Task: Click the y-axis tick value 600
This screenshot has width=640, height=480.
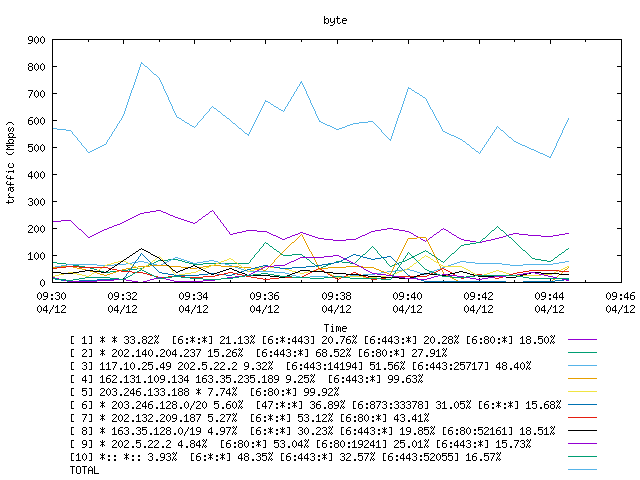Action: (36, 121)
